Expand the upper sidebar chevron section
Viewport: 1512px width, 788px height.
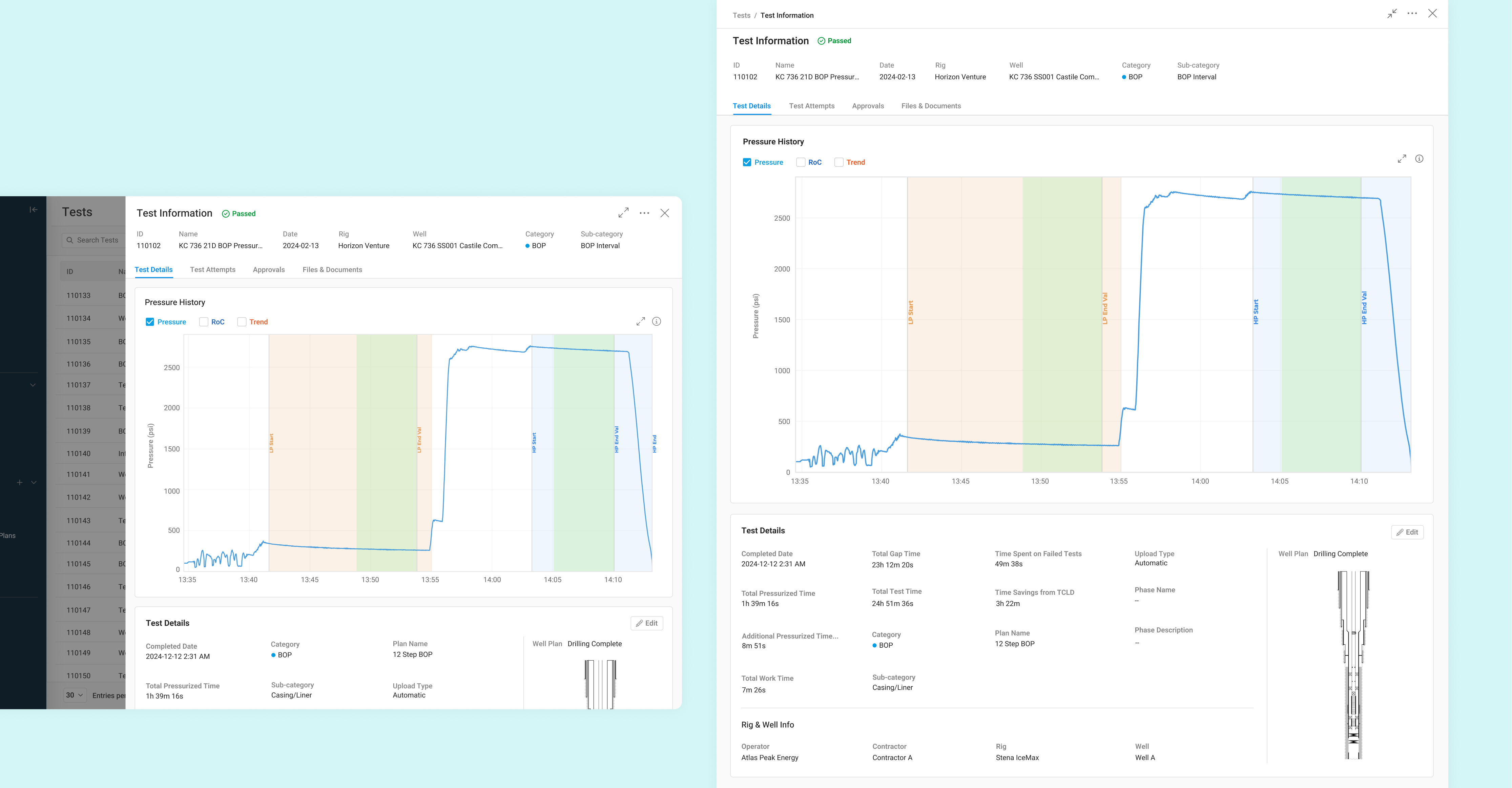click(33, 385)
